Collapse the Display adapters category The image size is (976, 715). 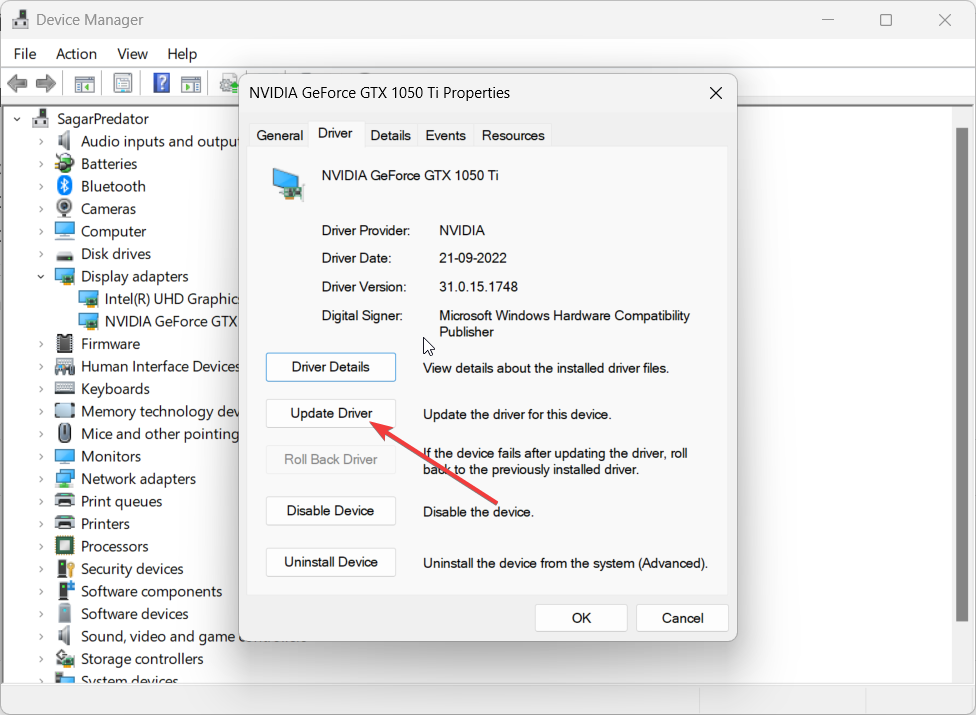(x=40, y=276)
